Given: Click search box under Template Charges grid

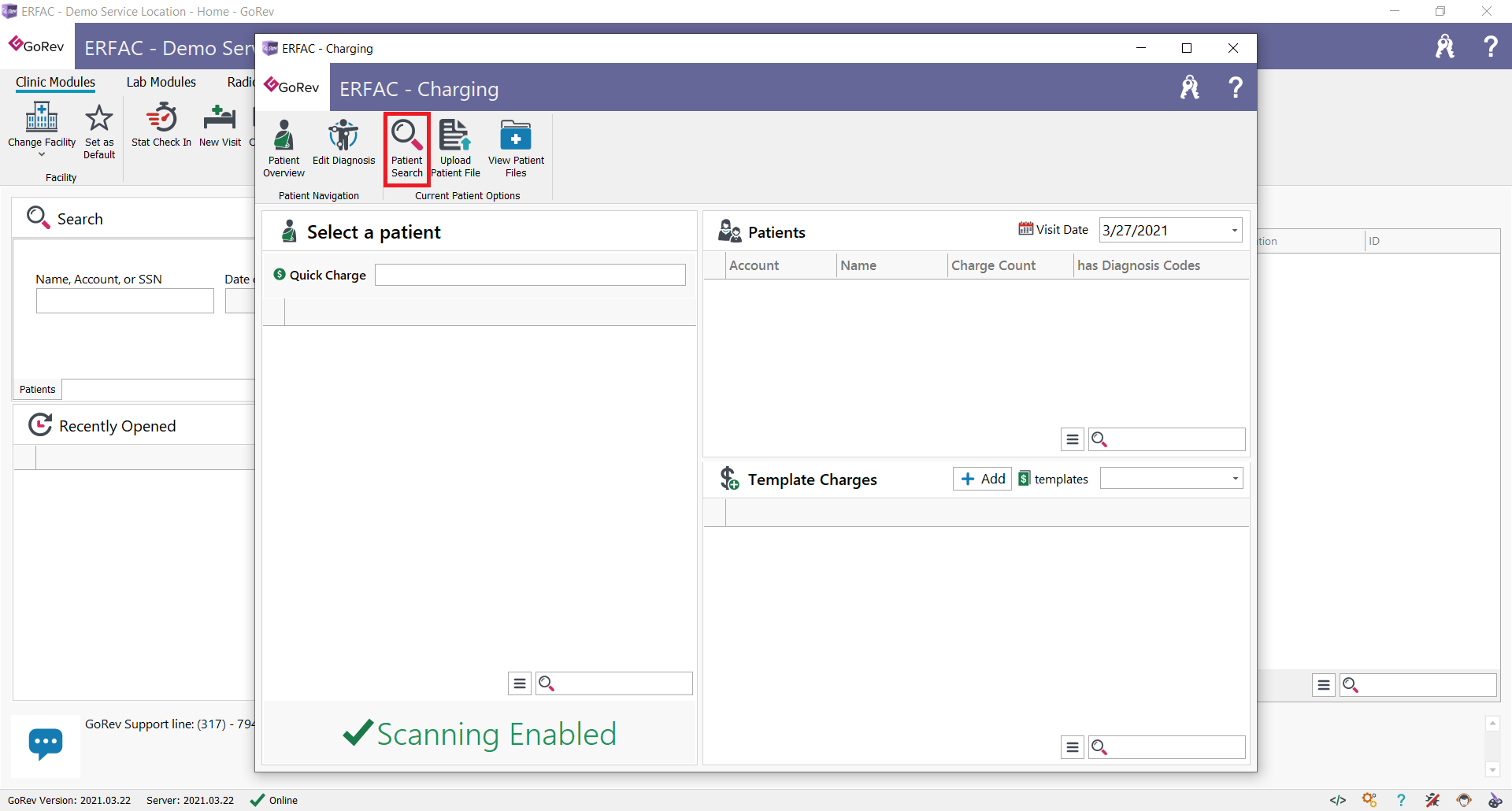Looking at the screenshot, I should pyautogui.click(x=1167, y=747).
